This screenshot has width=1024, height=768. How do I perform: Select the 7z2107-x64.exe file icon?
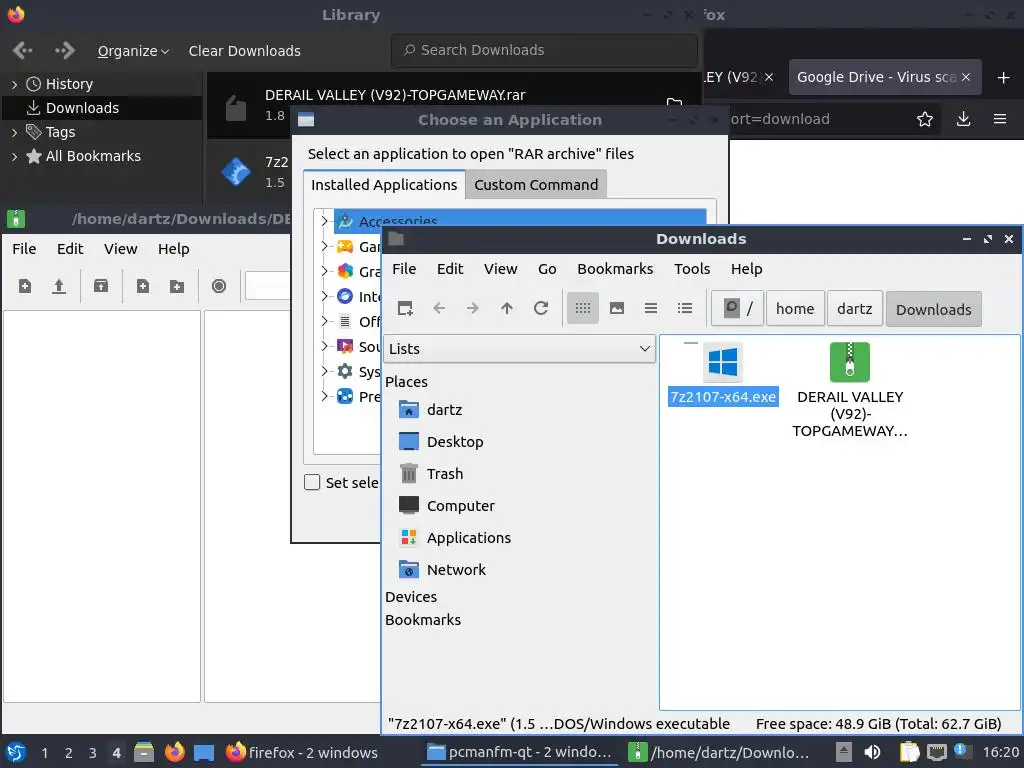(x=723, y=362)
